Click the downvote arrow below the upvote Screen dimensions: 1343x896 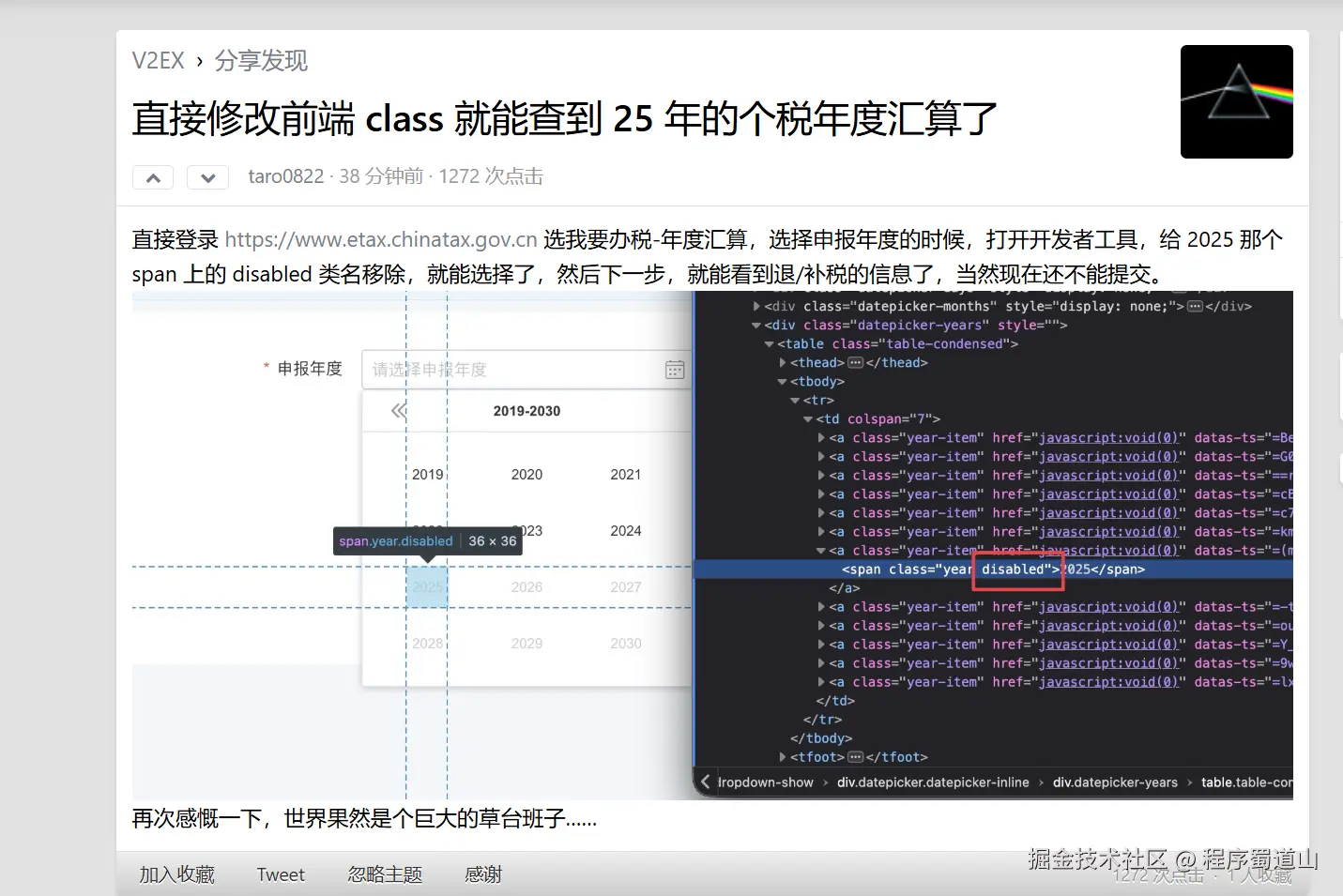click(x=206, y=176)
